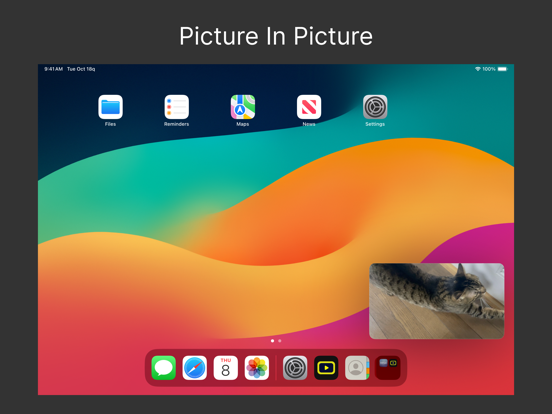Open the Files app on home screen
Screen dimensions: 552x414
[x=111, y=107]
